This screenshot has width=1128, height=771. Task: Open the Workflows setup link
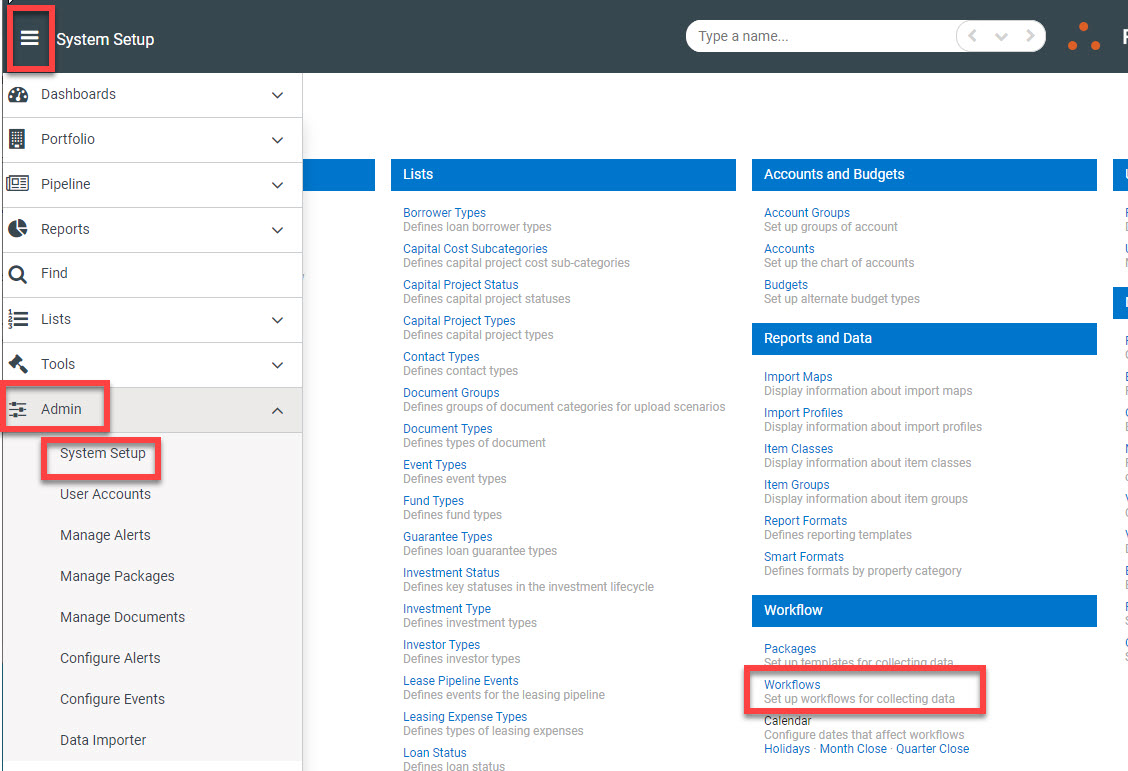click(x=791, y=684)
